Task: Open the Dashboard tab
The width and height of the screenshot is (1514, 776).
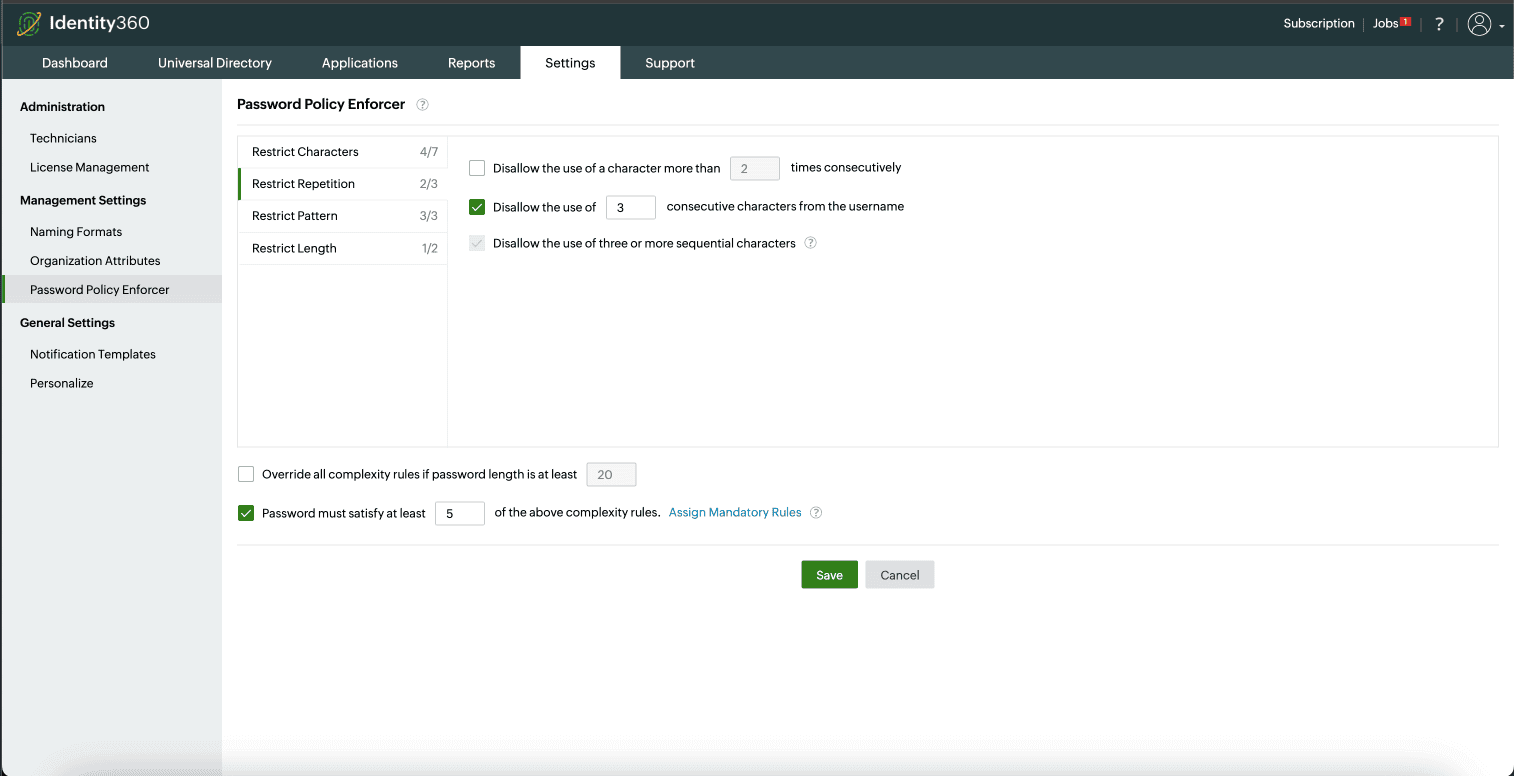Action: point(75,63)
